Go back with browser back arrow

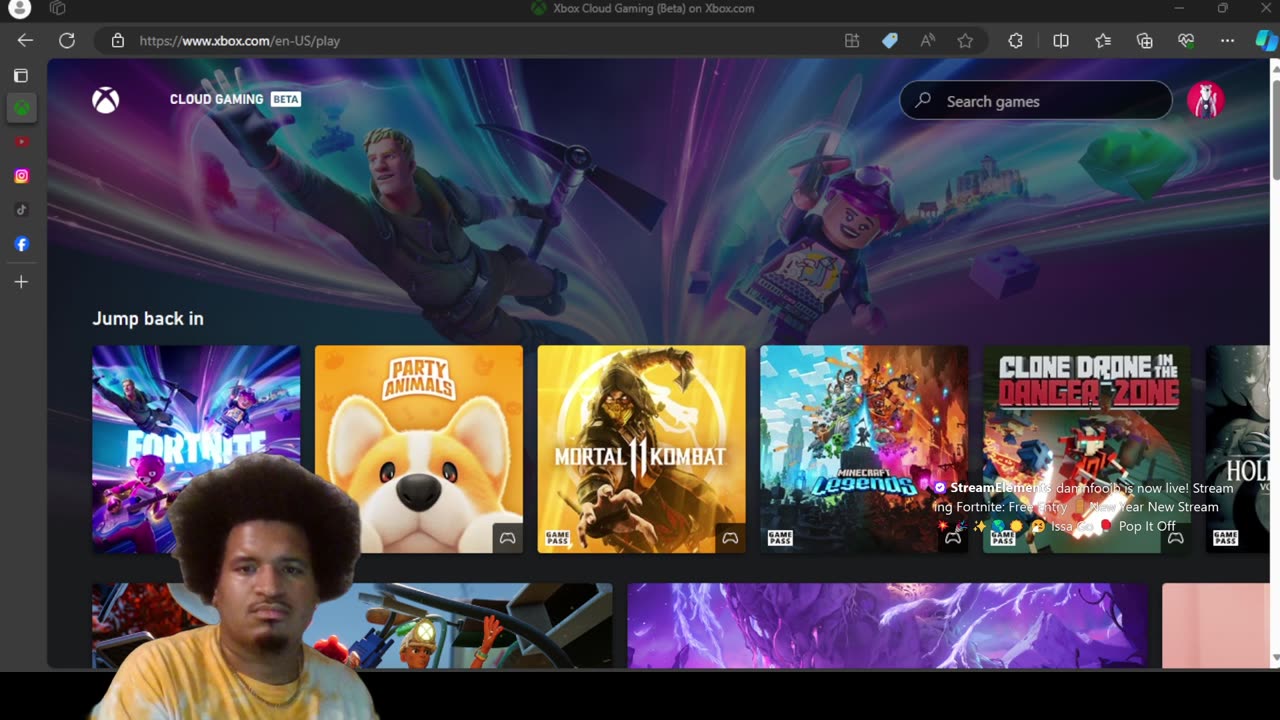25,41
